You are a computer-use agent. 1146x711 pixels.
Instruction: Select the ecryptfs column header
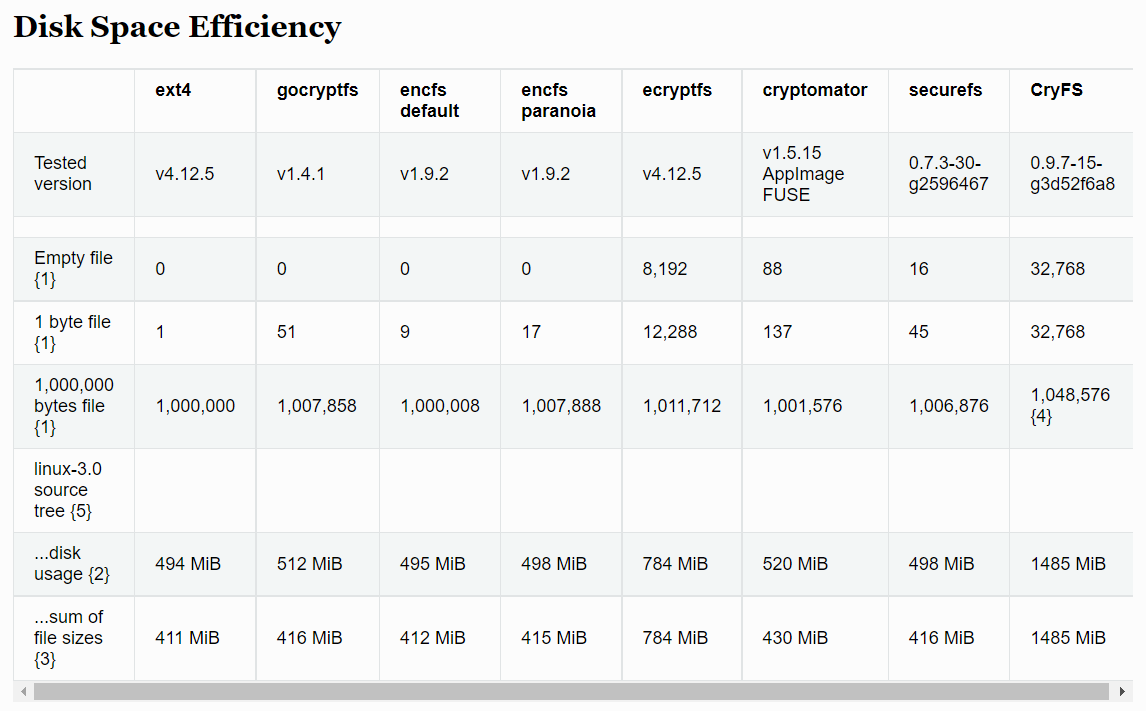tap(677, 90)
